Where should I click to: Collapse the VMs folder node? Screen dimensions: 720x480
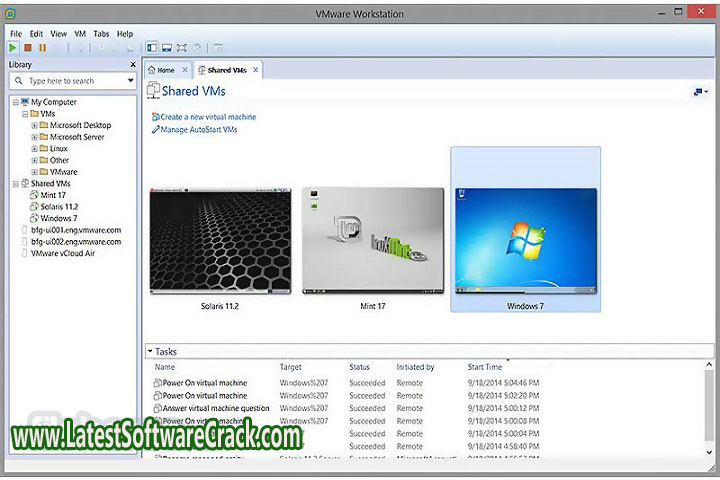point(25,114)
